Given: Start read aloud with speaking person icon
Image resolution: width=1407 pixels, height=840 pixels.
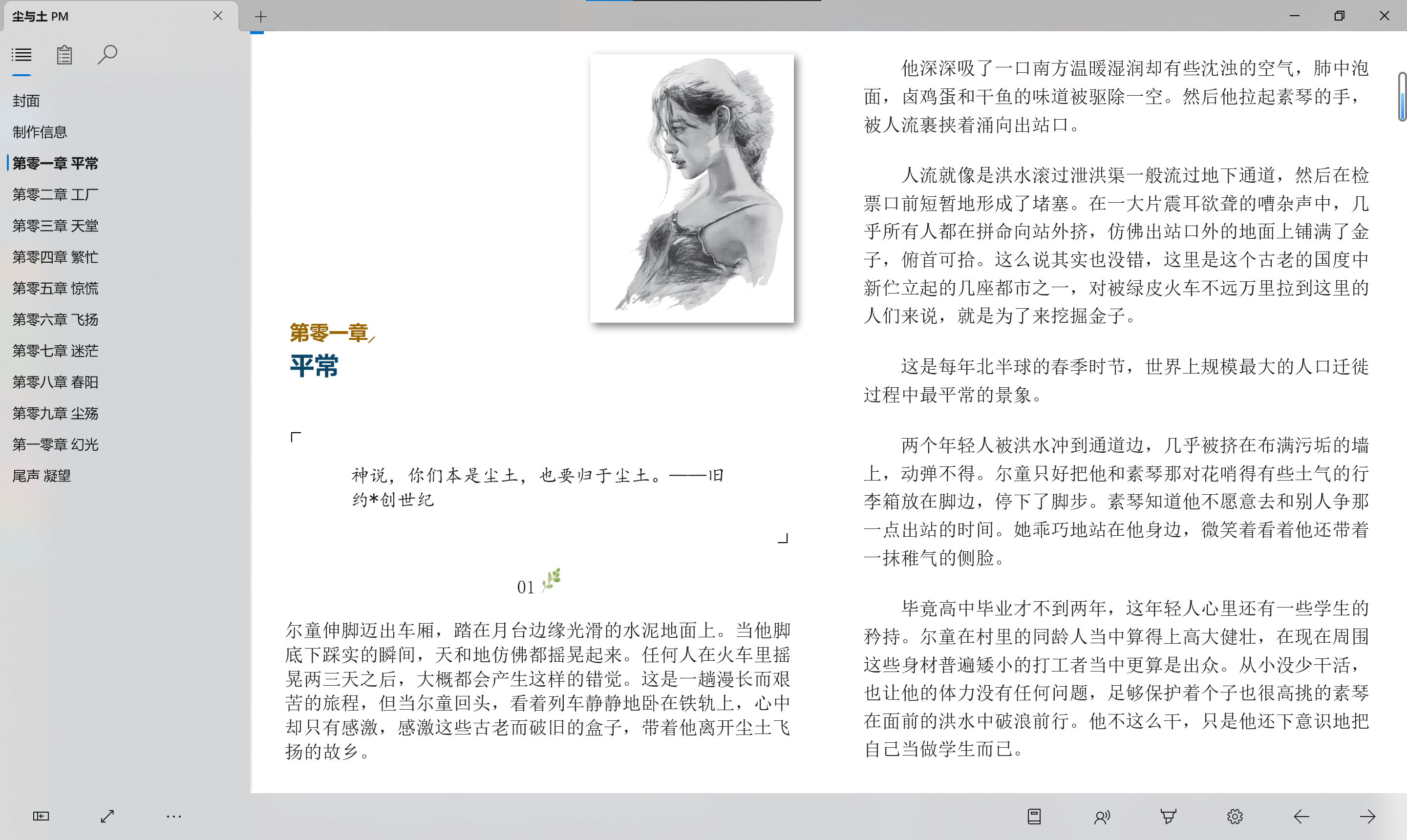Looking at the screenshot, I should (x=1101, y=816).
